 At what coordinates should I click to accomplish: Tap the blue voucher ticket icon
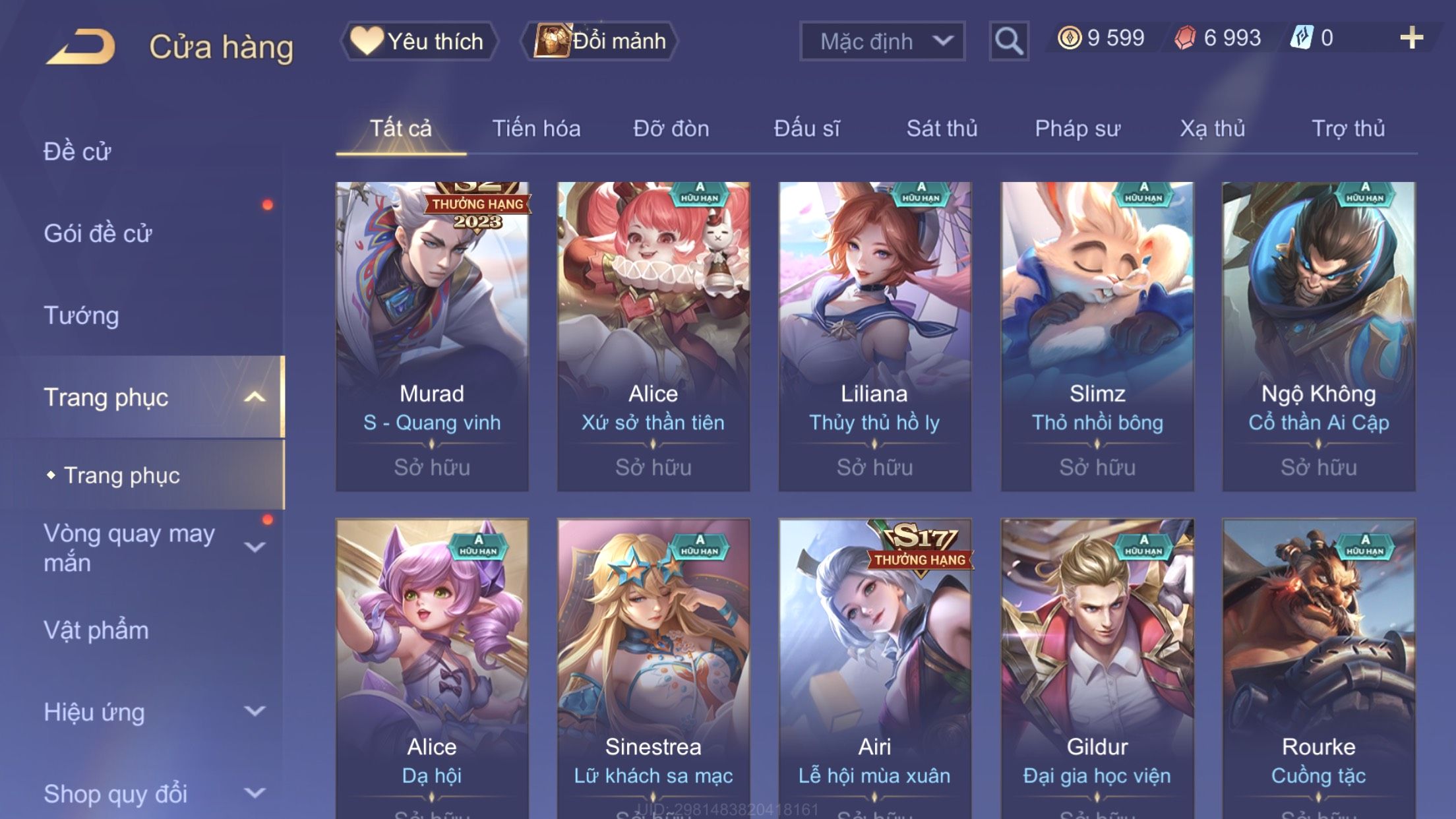click(x=1302, y=38)
